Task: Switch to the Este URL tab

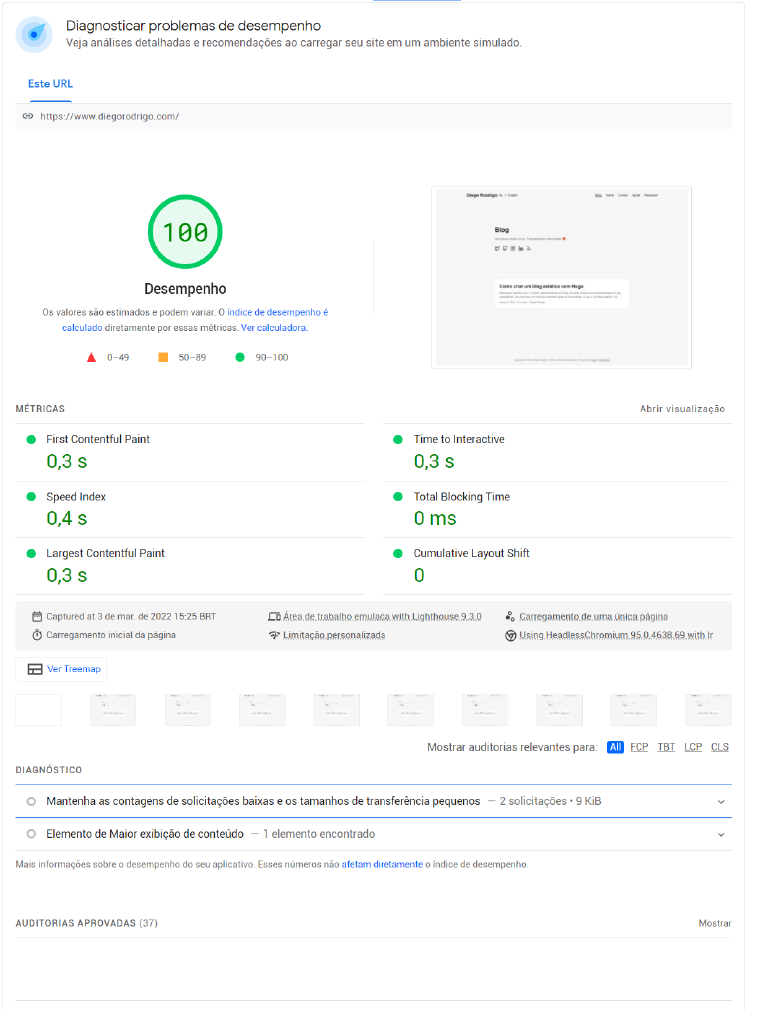Action: point(50,84)
